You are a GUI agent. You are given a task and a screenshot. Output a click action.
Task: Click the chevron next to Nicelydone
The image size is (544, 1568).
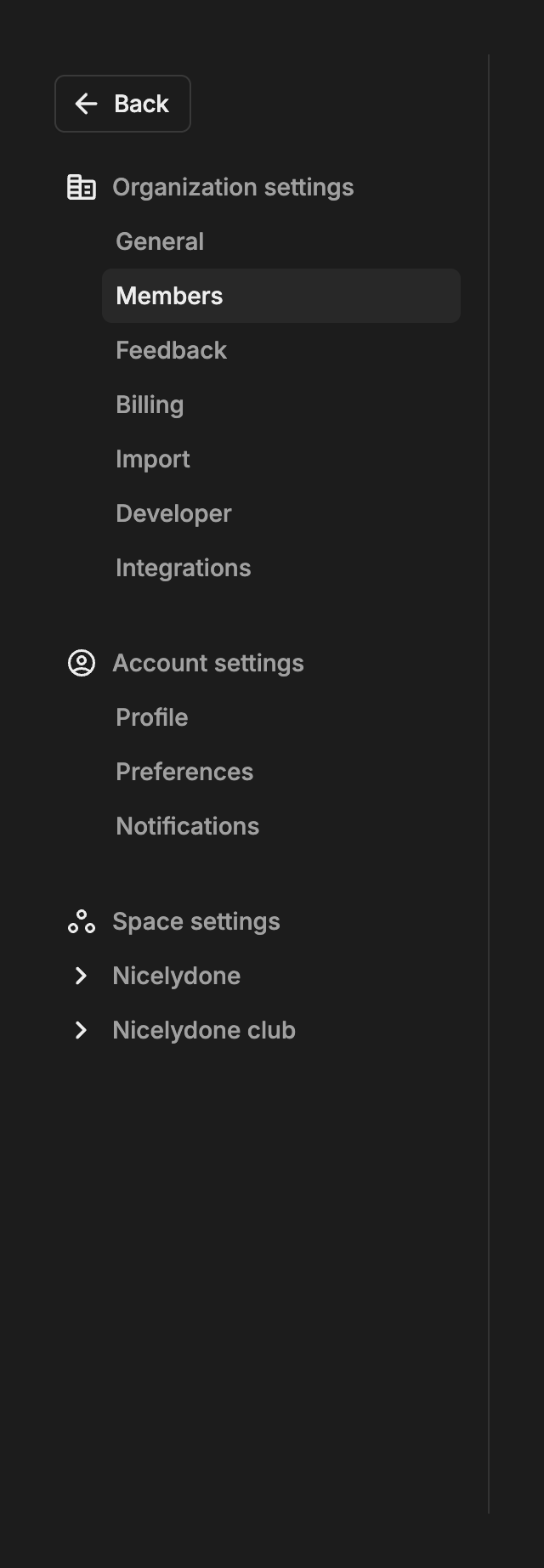pyautogui.click(x=81, y=975)
